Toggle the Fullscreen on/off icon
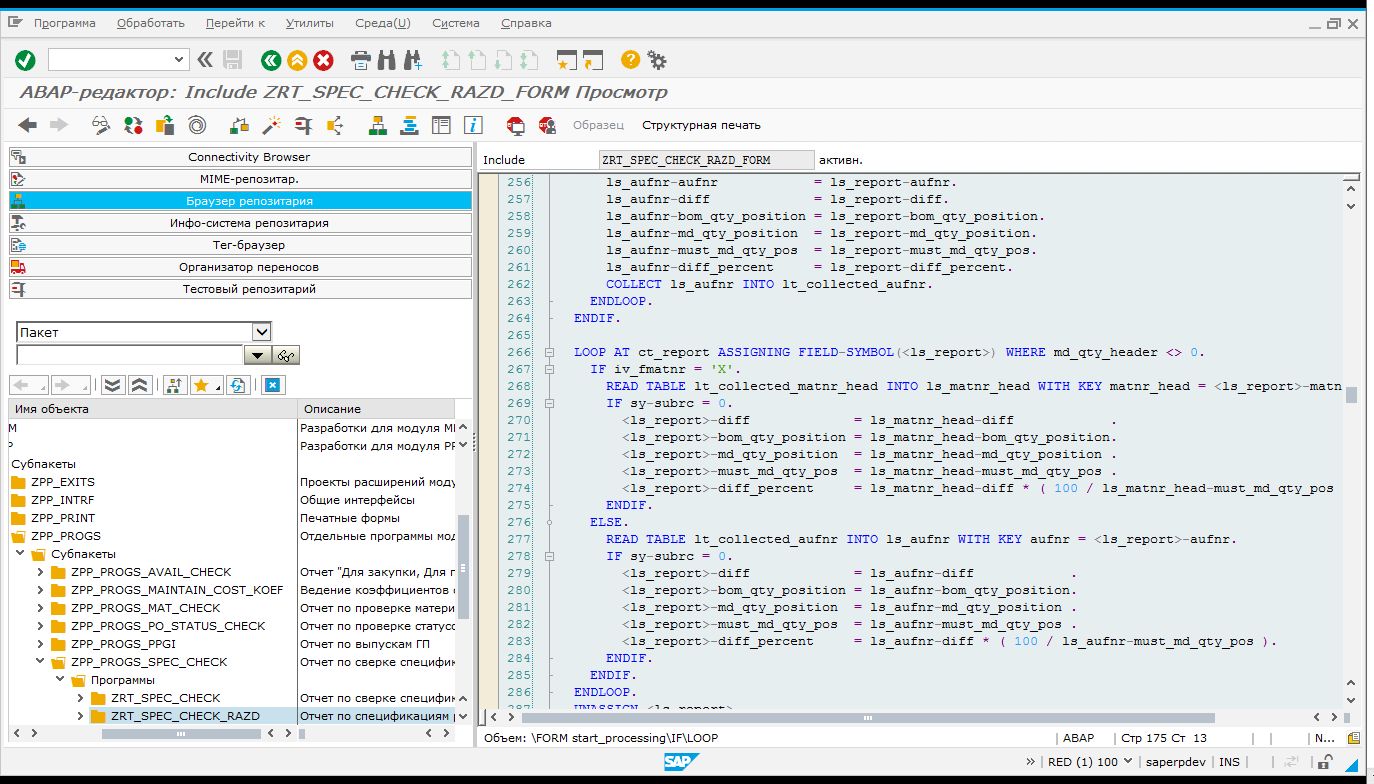Viewport: 1374px width, 784px height. pyautogui.click(x=441, y=125)
